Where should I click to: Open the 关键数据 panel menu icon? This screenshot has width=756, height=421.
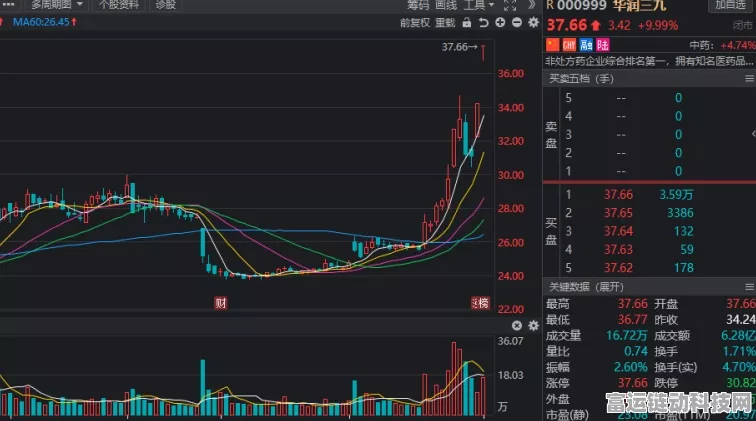(749, 287)
